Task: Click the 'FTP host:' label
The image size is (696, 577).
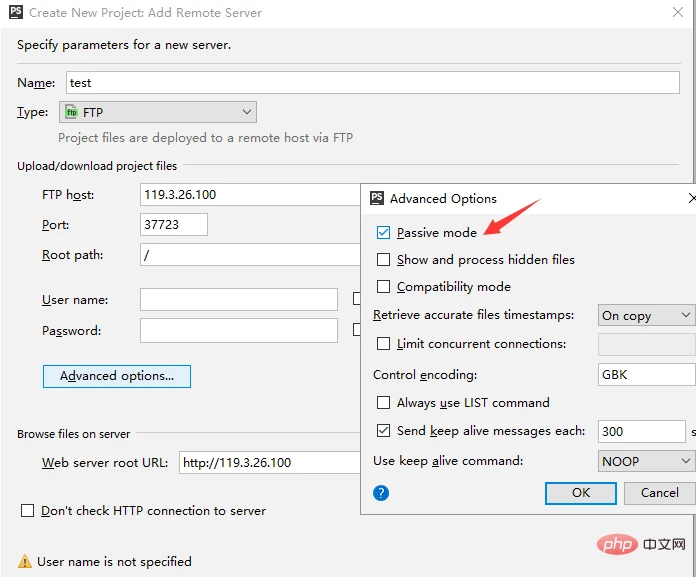Action: [68, 195]
